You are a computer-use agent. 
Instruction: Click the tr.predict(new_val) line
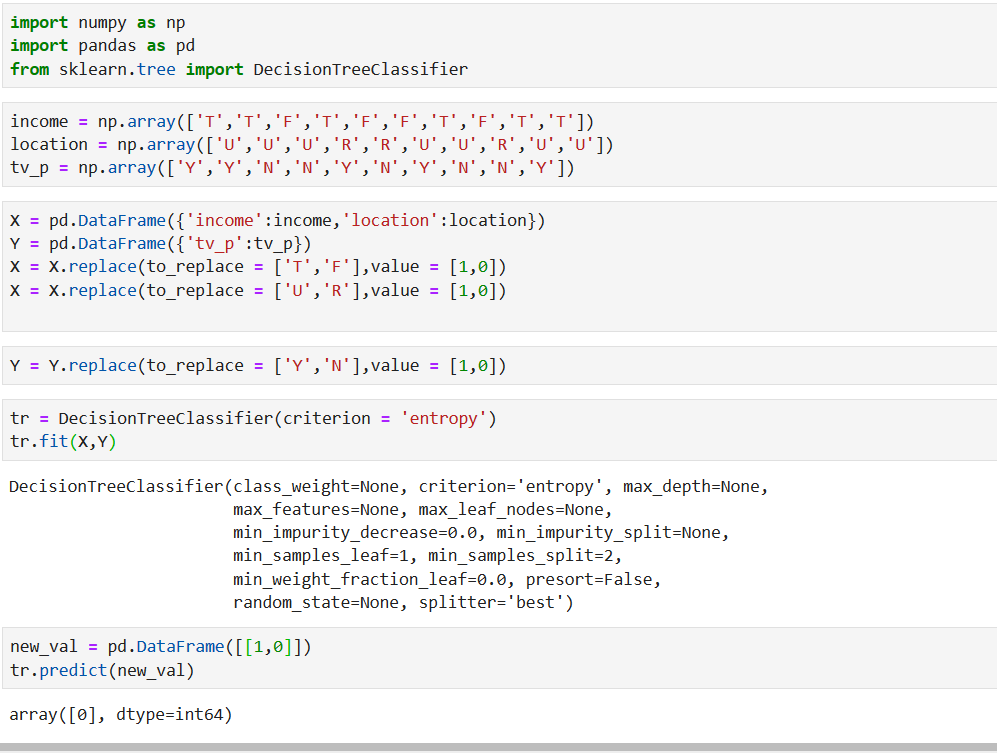pos(102,670)
